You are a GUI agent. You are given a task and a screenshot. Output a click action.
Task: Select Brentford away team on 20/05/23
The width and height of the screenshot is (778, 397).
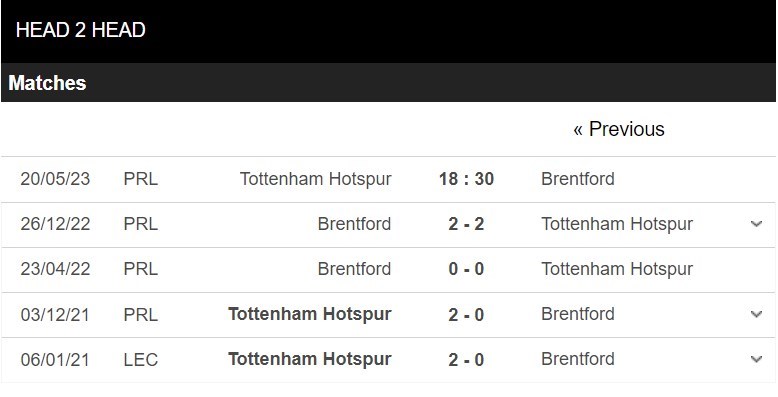click(578, 179)
